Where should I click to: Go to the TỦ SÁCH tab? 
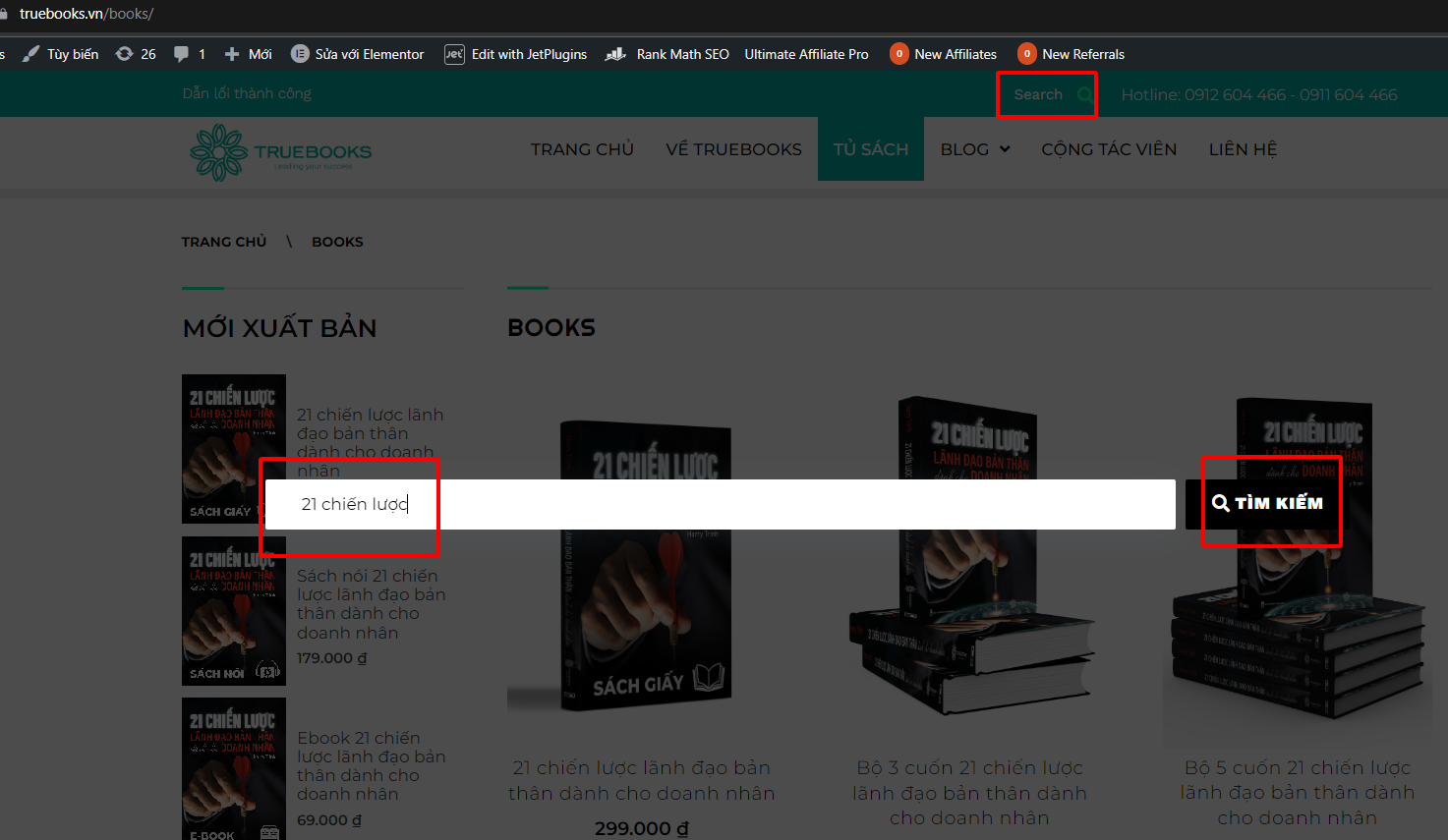pos(870,149)
